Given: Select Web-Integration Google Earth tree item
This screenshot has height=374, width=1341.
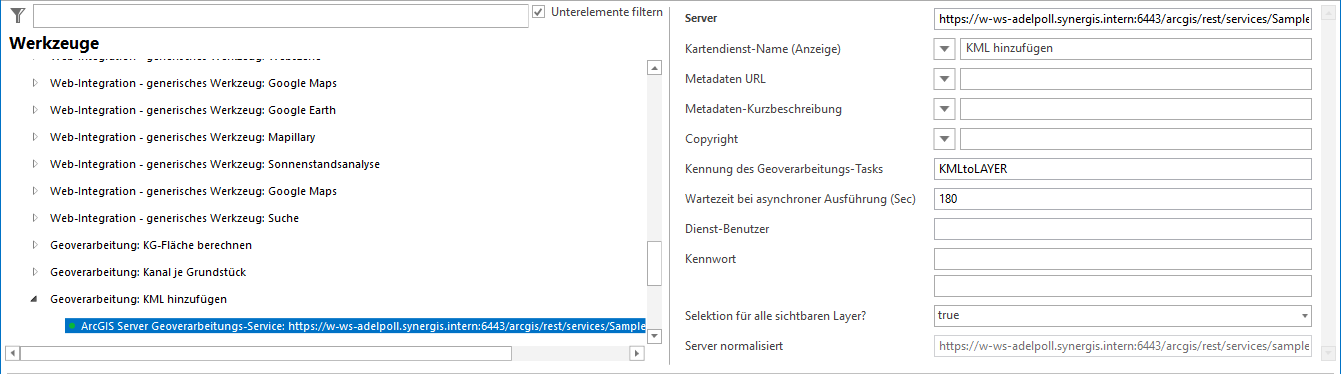Looking at the screenshot, I should 193,110.
